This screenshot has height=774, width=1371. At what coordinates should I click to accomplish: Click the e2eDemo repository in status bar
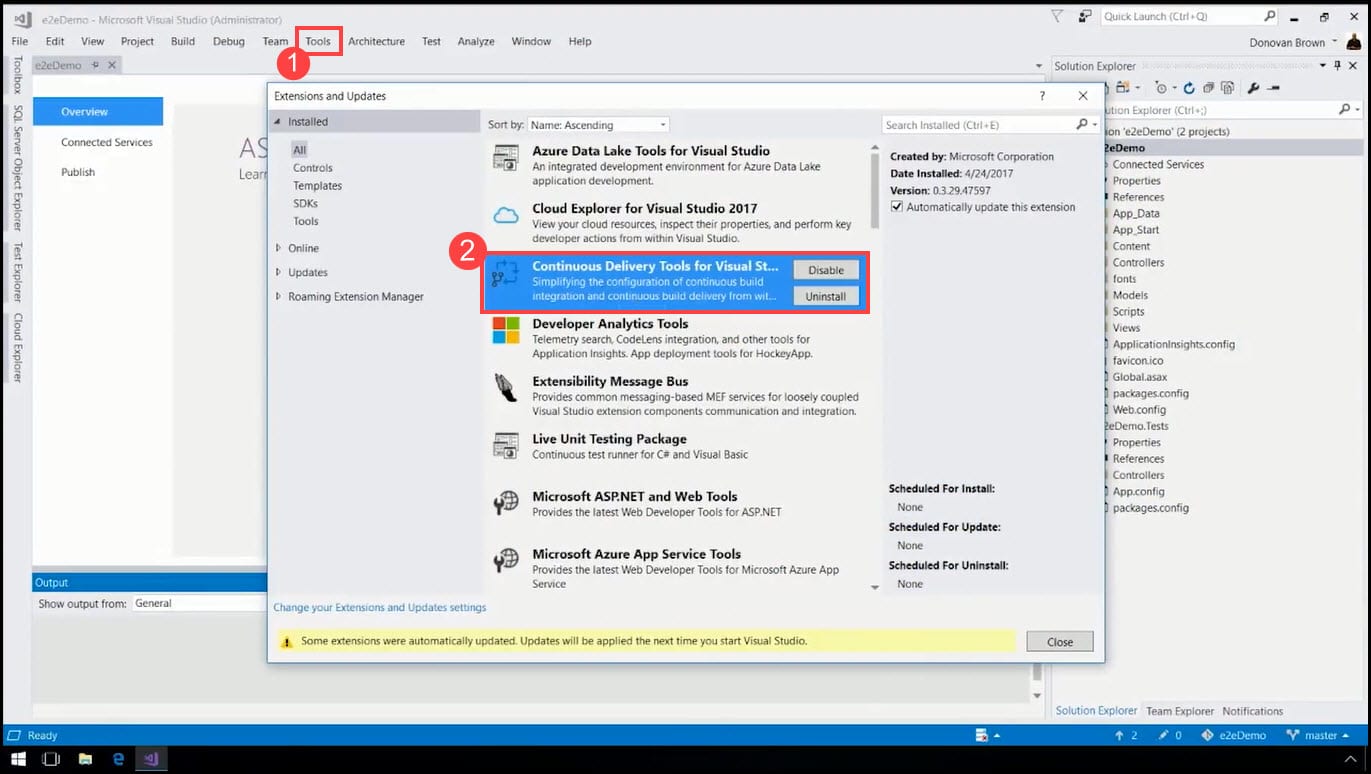tap(1233, 735)
